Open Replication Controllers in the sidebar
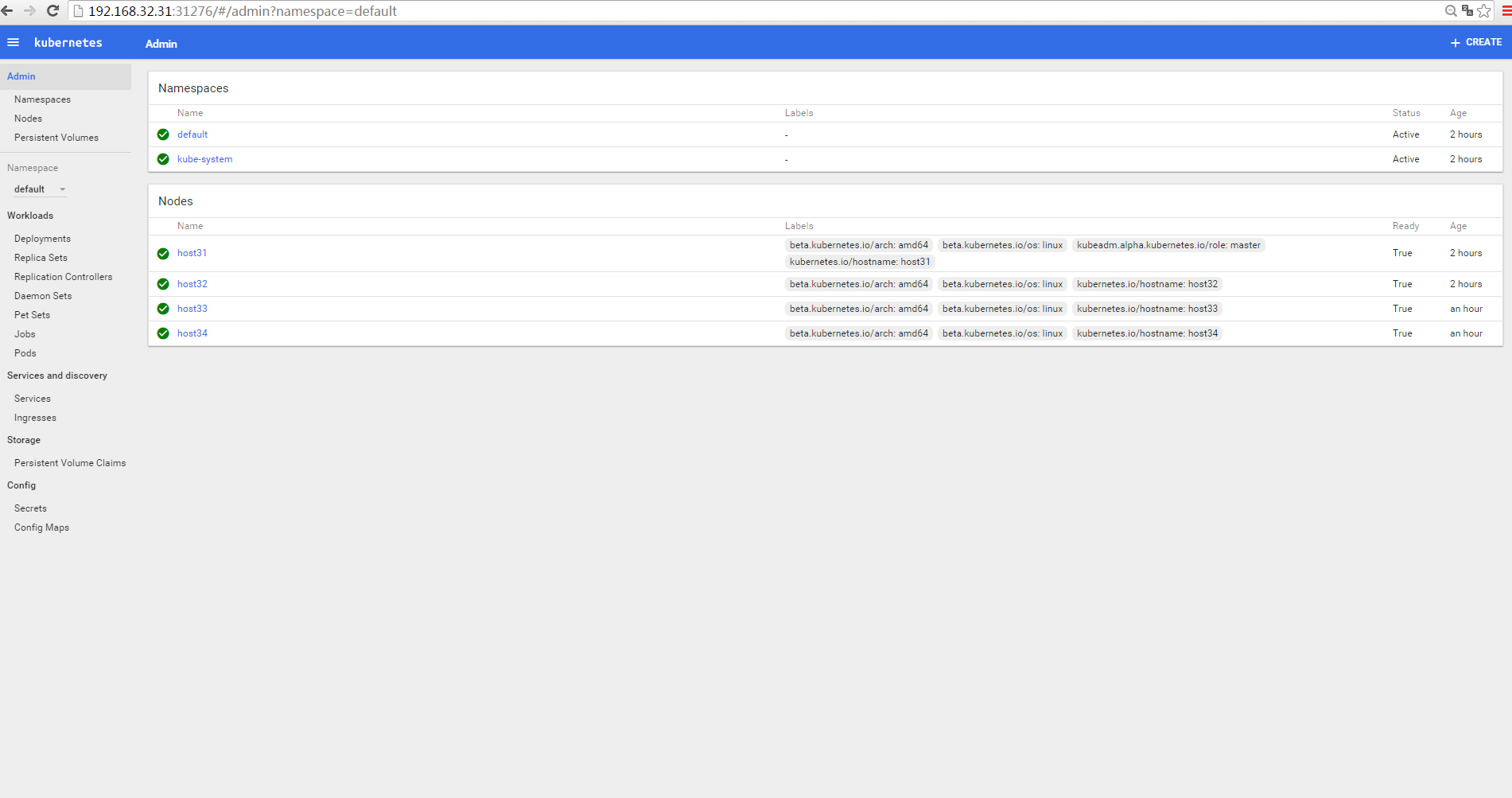 (63, 277)
